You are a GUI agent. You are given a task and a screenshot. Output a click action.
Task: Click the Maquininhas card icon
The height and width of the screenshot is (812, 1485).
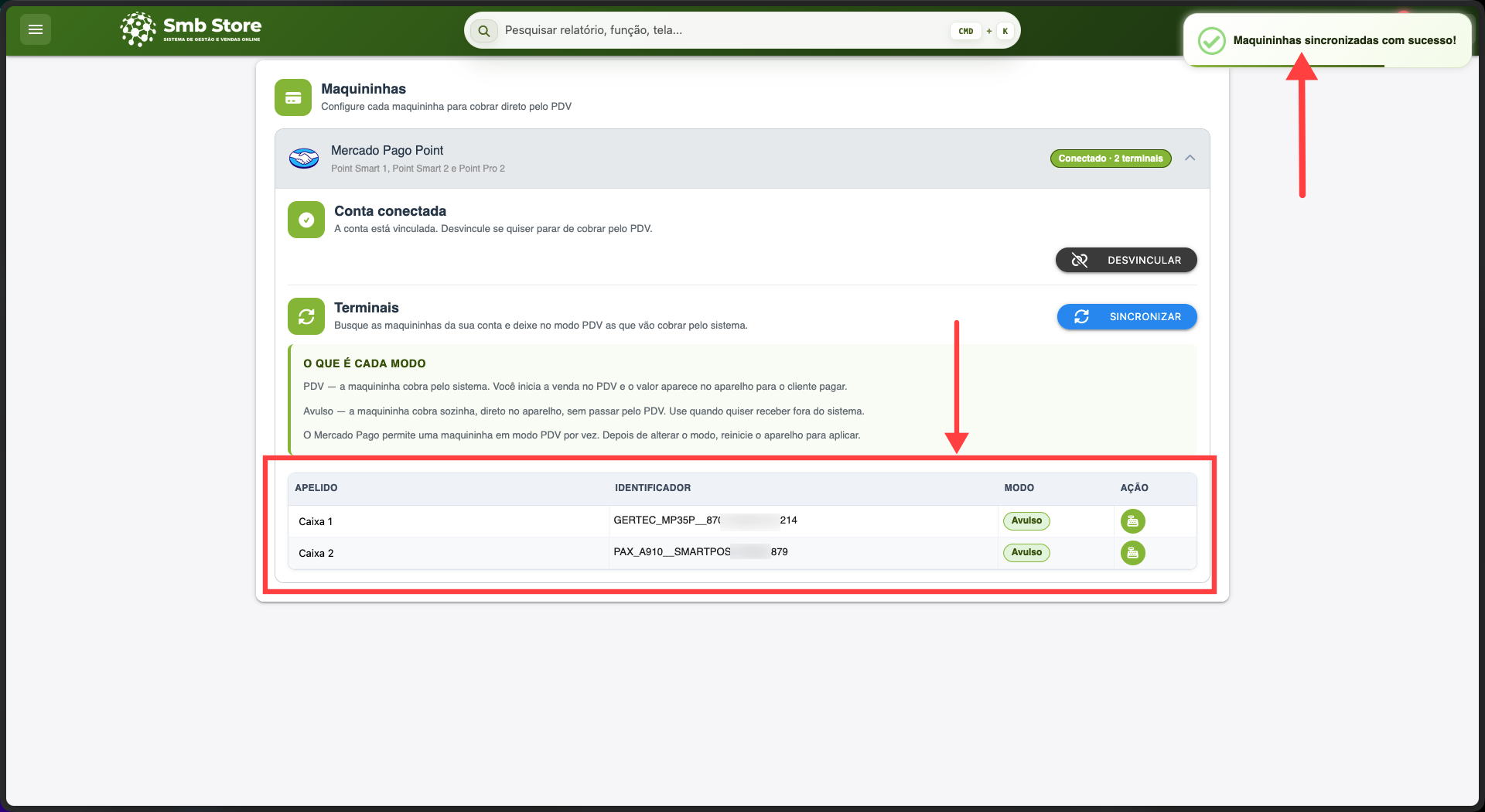point(293,97)
